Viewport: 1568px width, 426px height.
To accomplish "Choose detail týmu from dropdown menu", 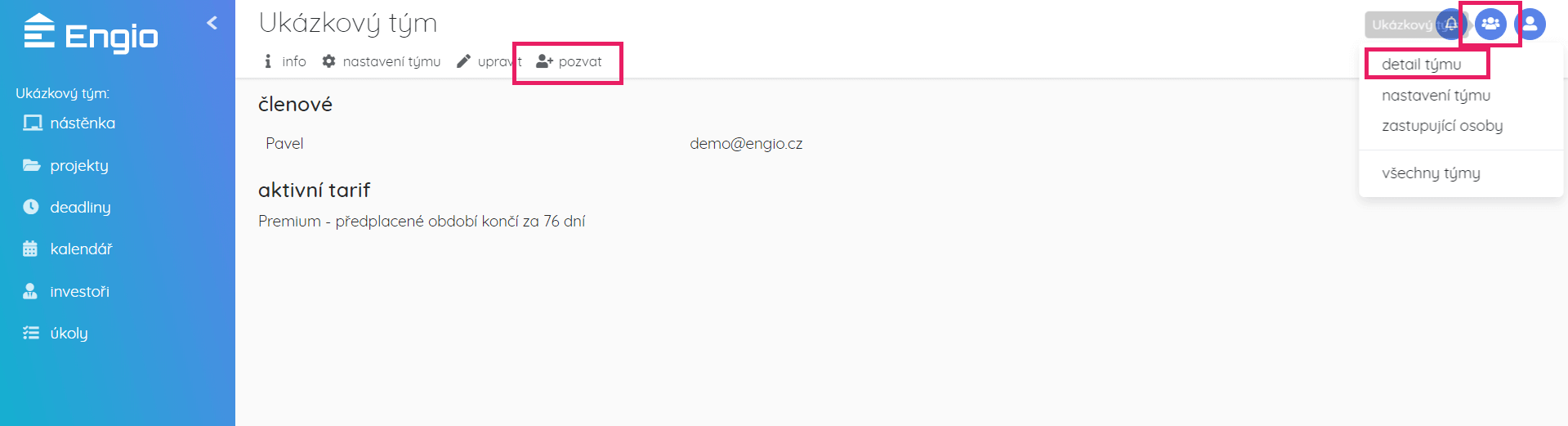I will coord(1422,64).
